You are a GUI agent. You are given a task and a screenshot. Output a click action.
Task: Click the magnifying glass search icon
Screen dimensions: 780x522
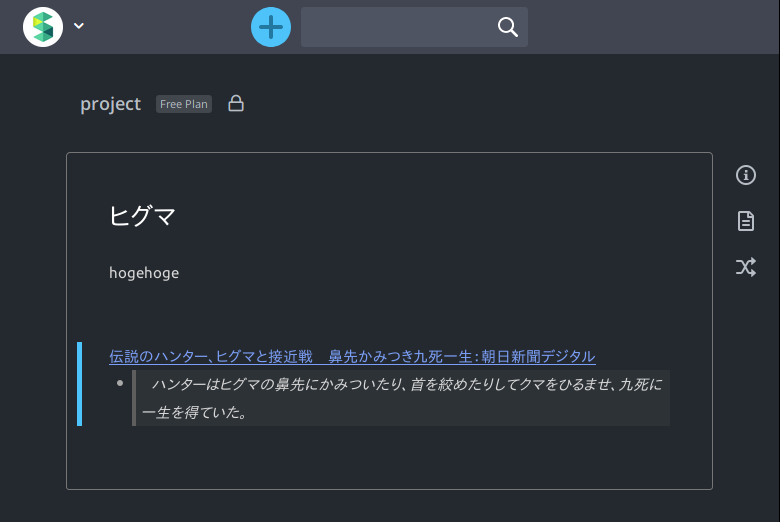(507, 27)
